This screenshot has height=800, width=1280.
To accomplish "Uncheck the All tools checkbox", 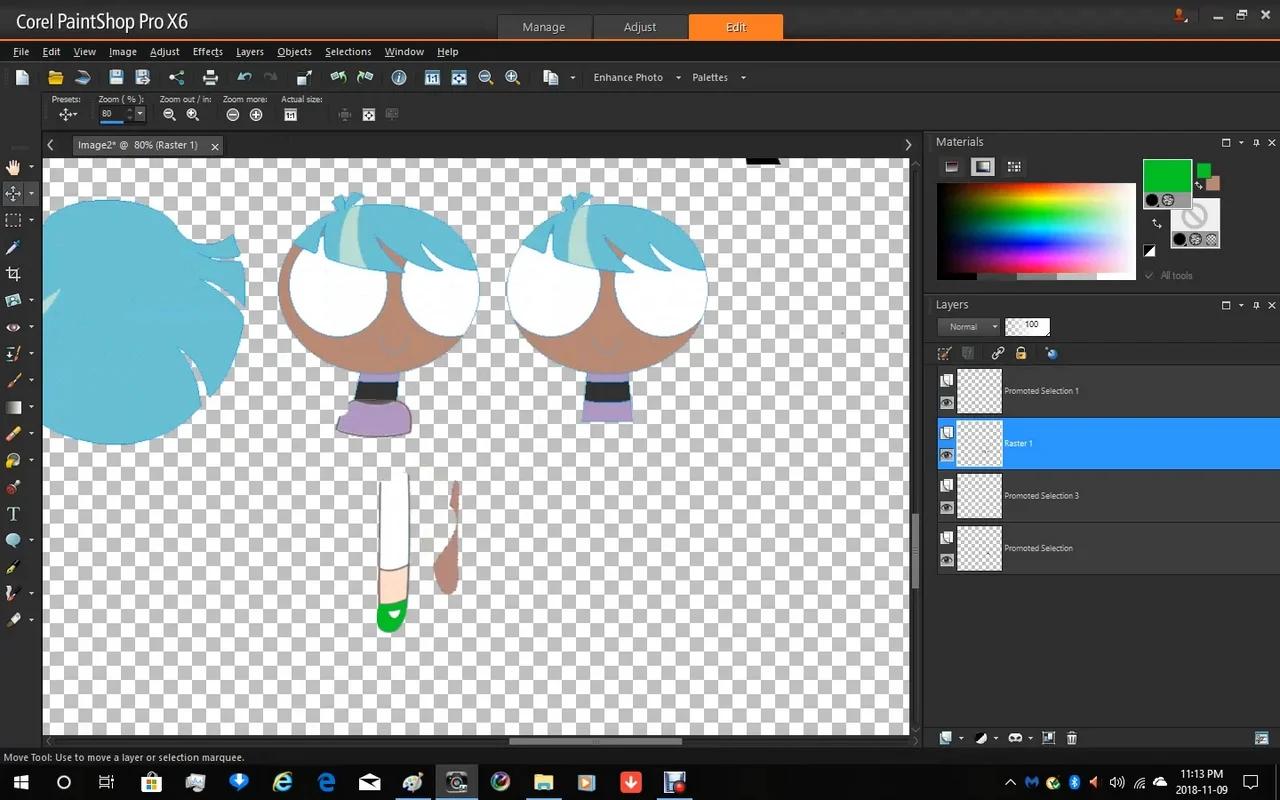I will (1147, 275).
